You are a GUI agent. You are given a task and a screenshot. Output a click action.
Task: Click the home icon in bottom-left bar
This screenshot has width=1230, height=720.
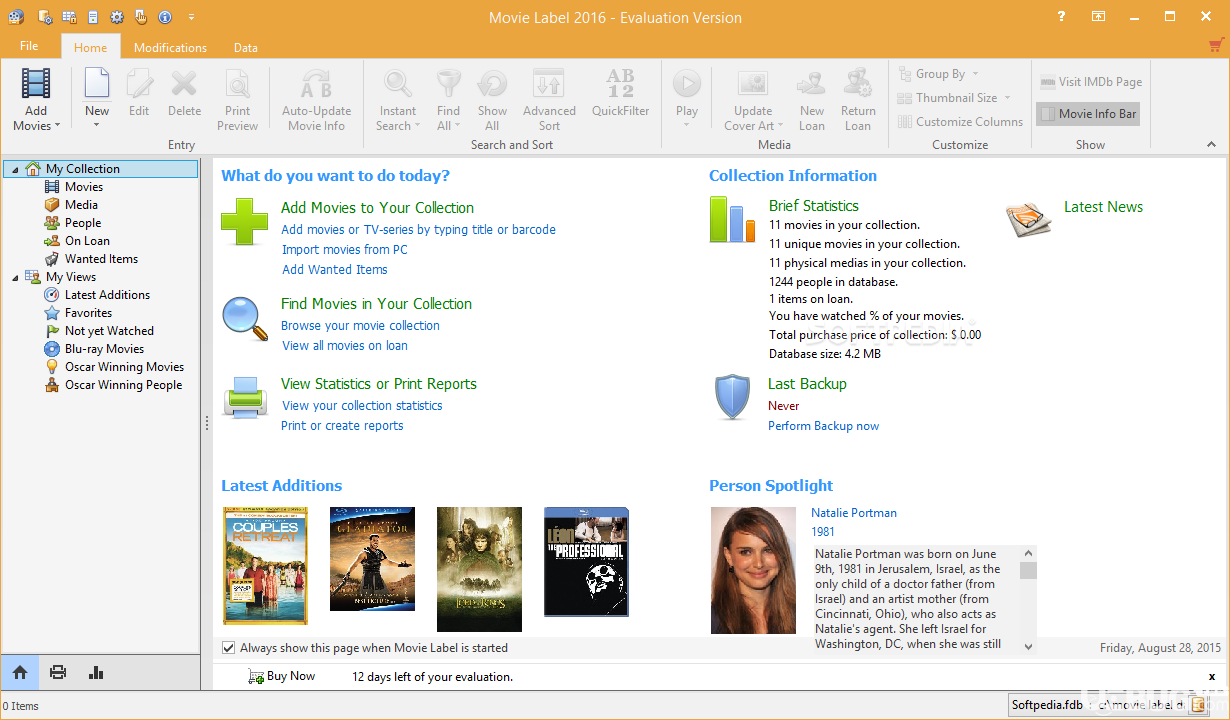tap(20, 672)
